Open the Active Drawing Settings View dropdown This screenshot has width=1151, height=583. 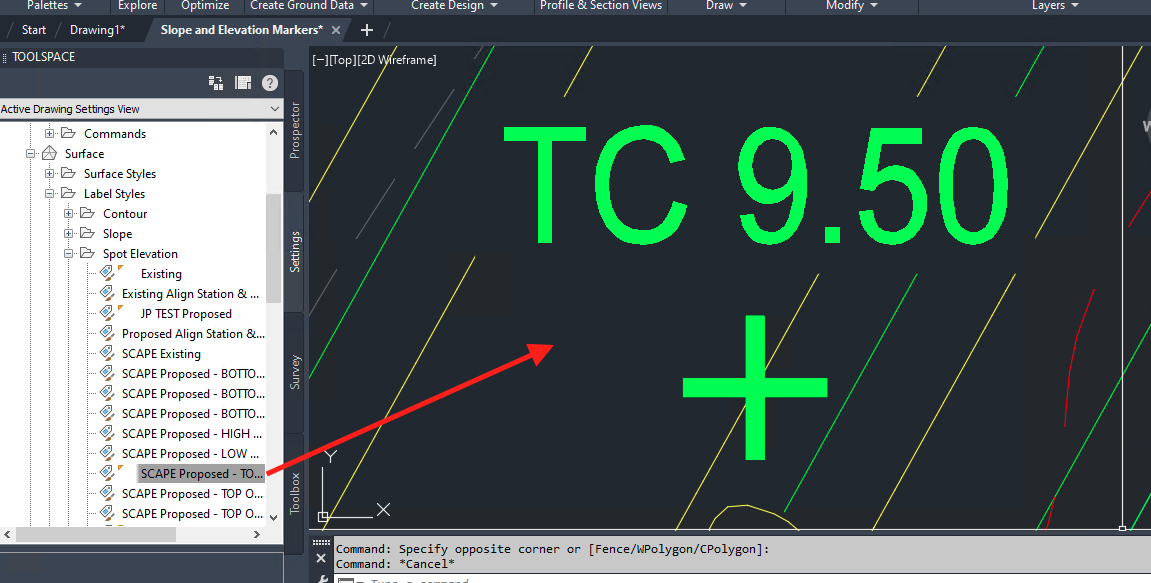275,109
